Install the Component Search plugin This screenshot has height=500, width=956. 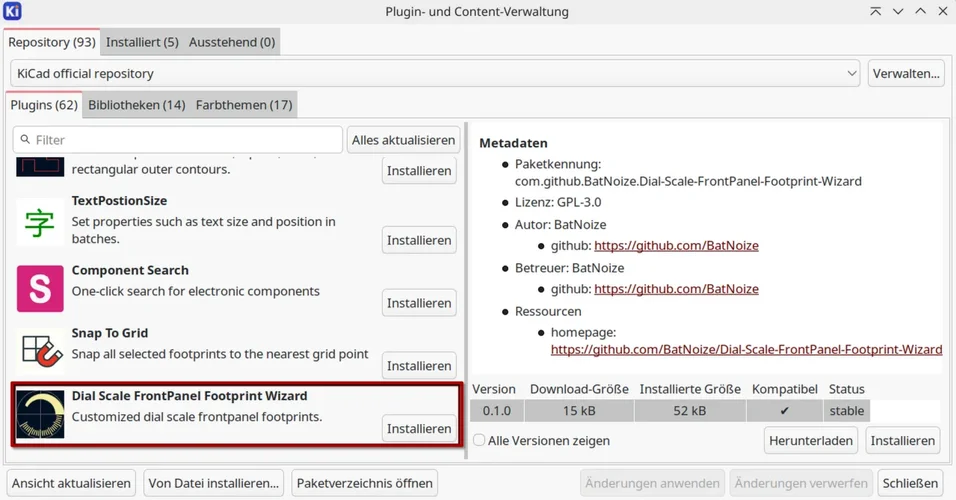coord(419,303)
